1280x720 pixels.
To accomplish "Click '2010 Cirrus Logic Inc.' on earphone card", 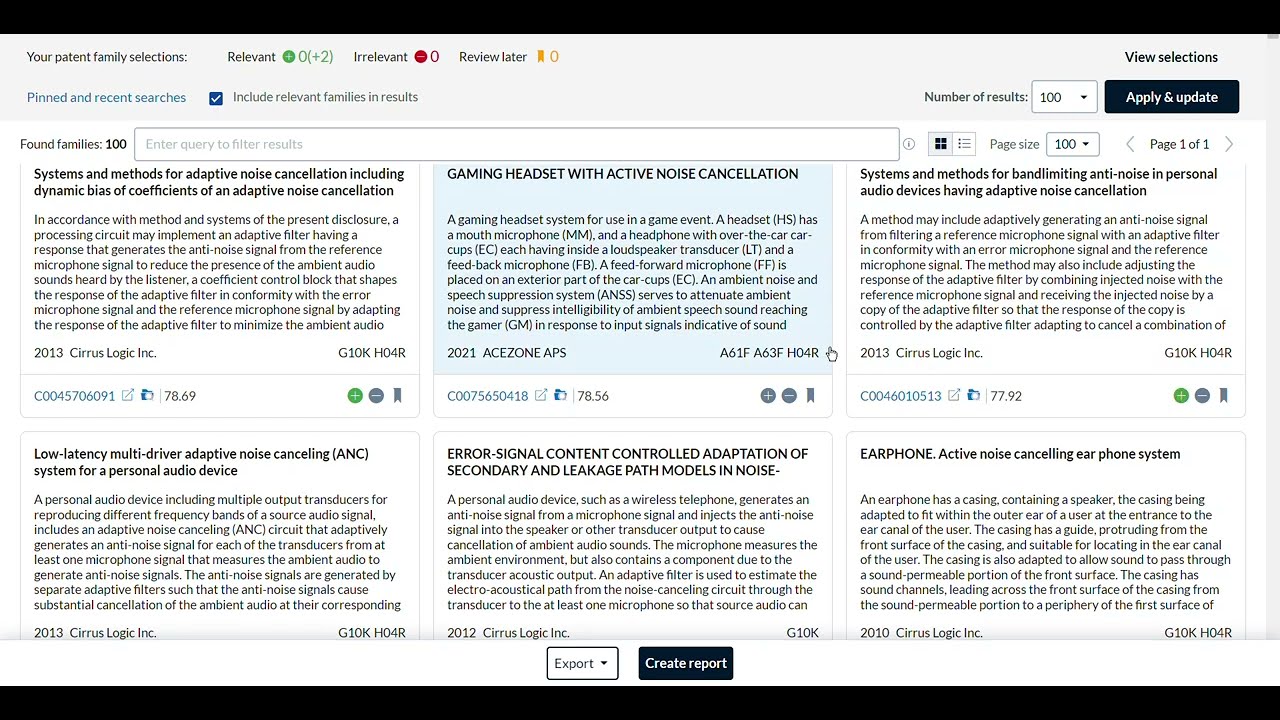I will tap(921, 633).
